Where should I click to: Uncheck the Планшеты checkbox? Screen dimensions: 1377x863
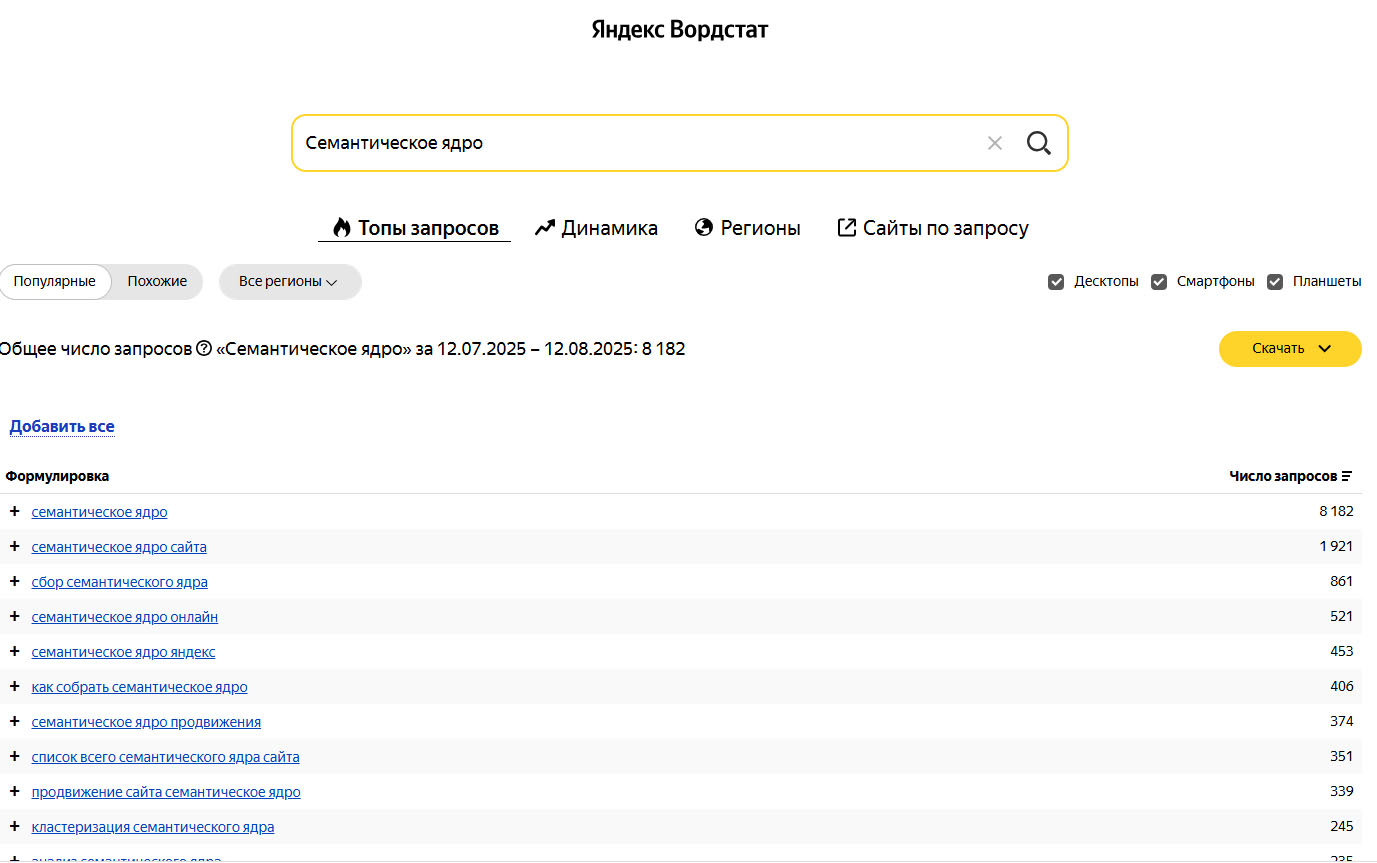click(x=1275, y=282)
